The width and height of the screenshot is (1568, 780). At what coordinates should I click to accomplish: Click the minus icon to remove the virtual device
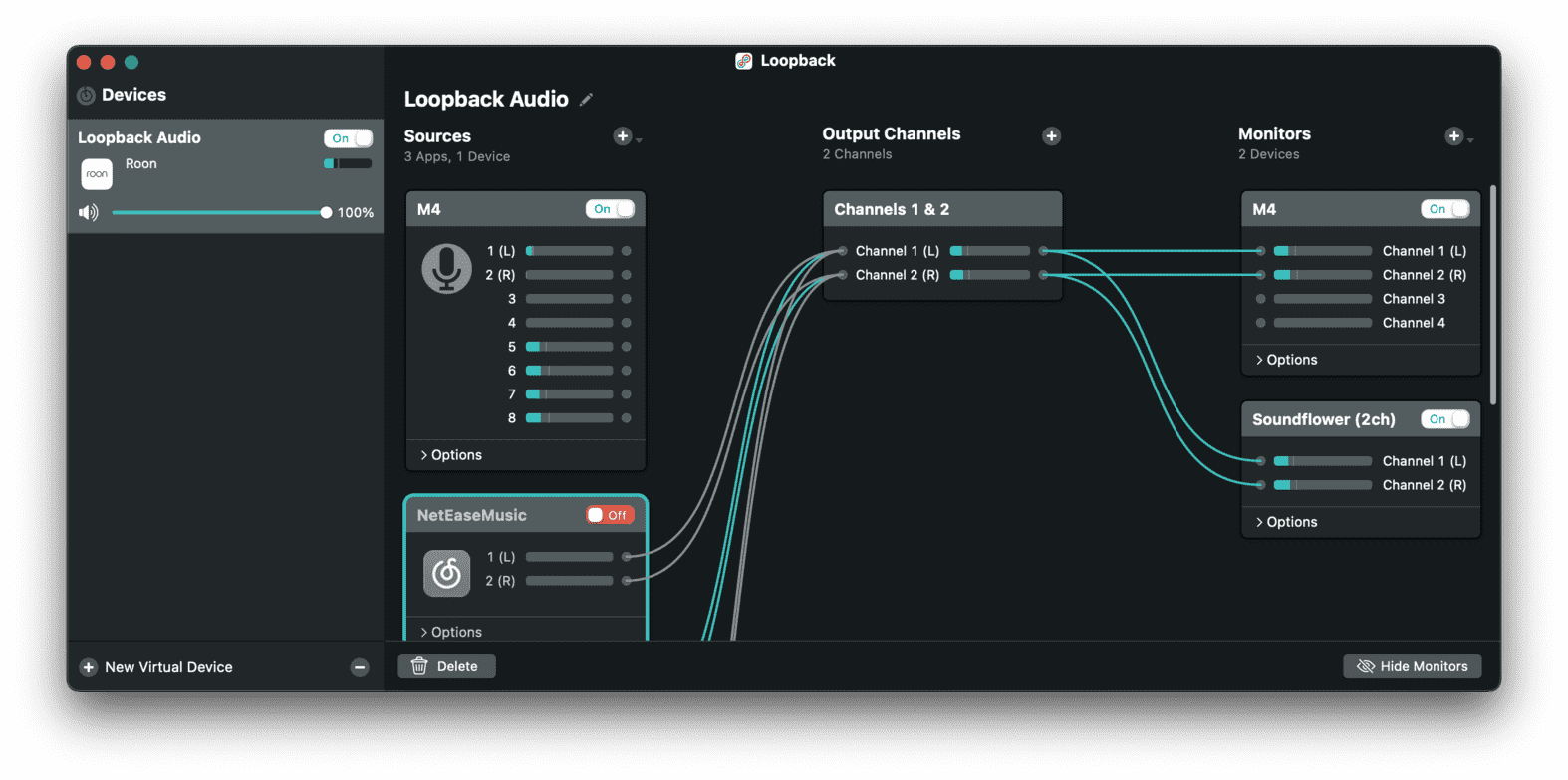point(360,667)
